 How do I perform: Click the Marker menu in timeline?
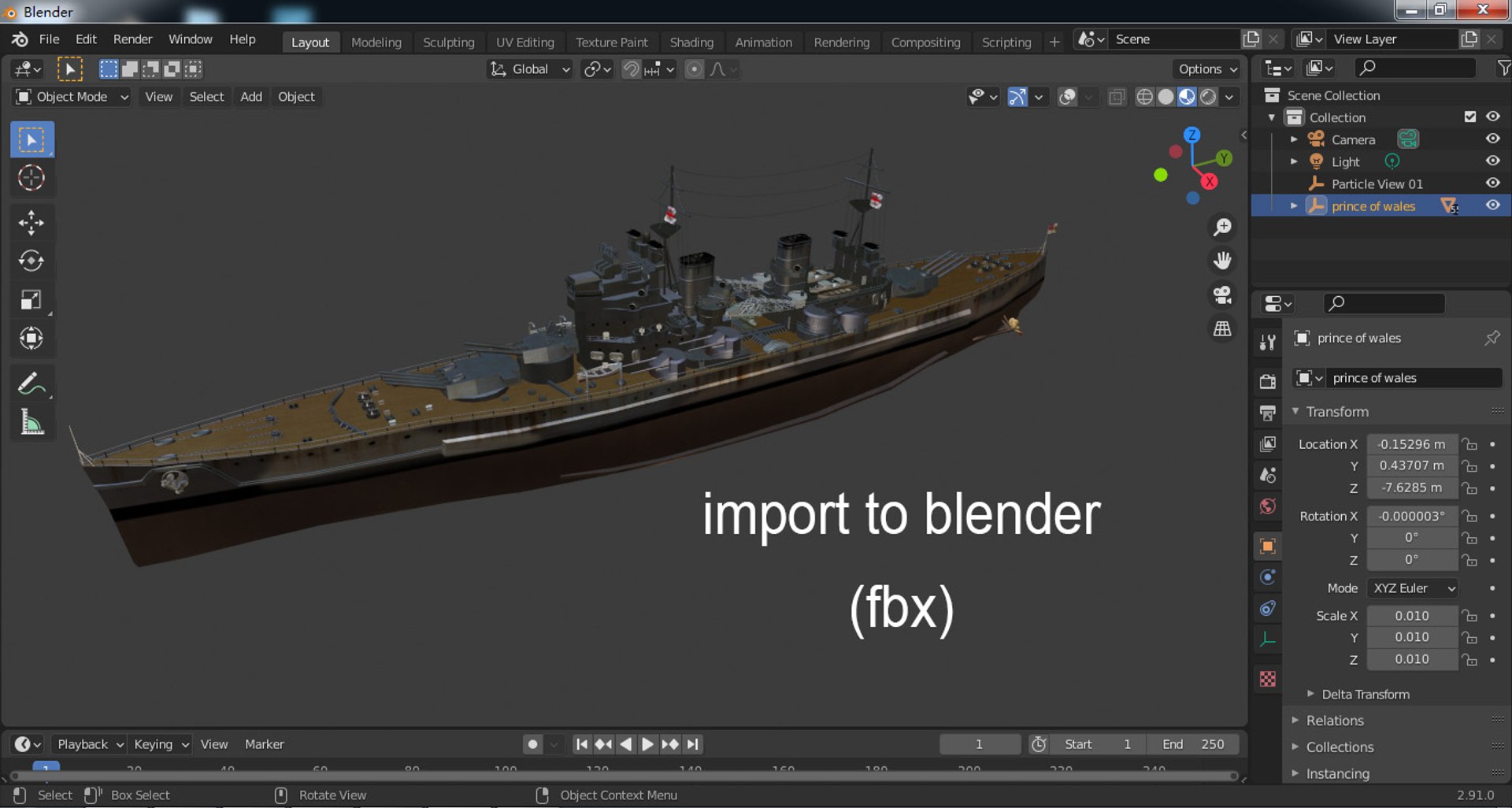click(x=264, y=744)
